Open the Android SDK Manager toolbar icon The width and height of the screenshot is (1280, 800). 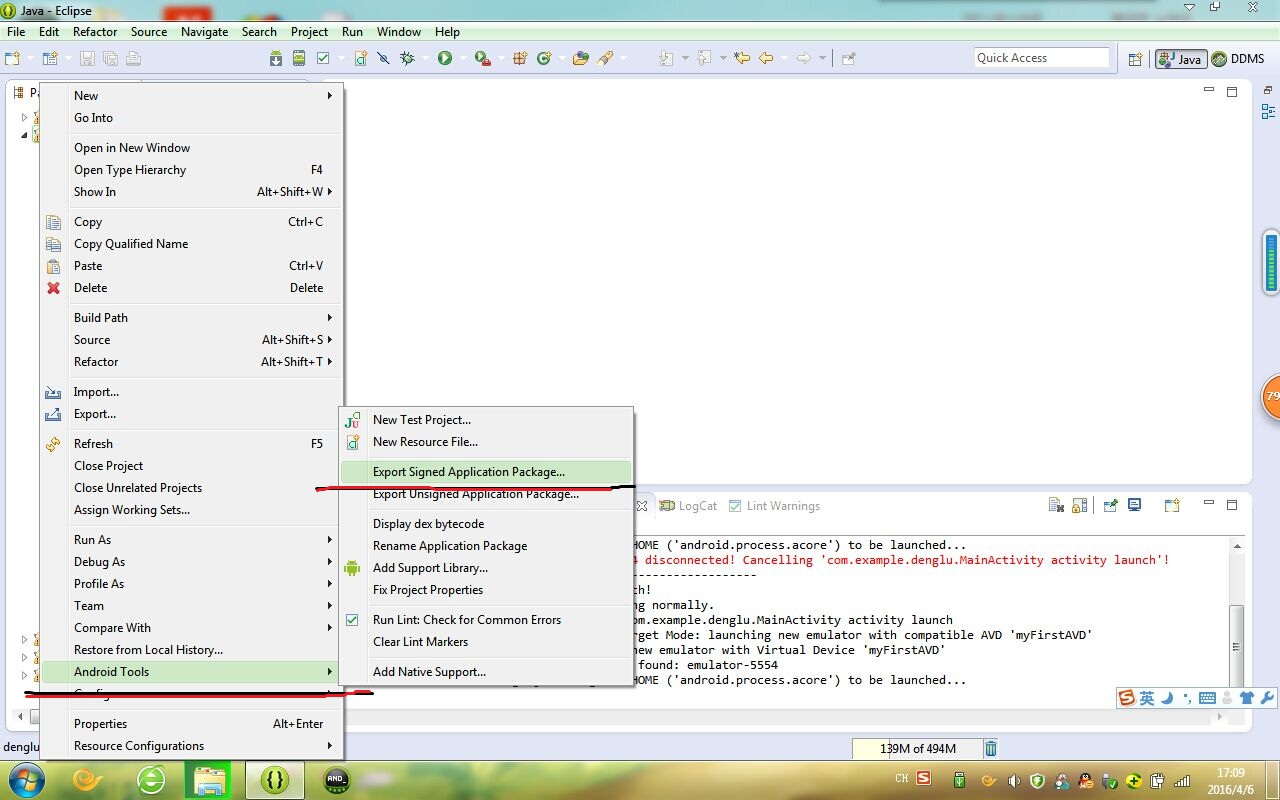(276, 59)
